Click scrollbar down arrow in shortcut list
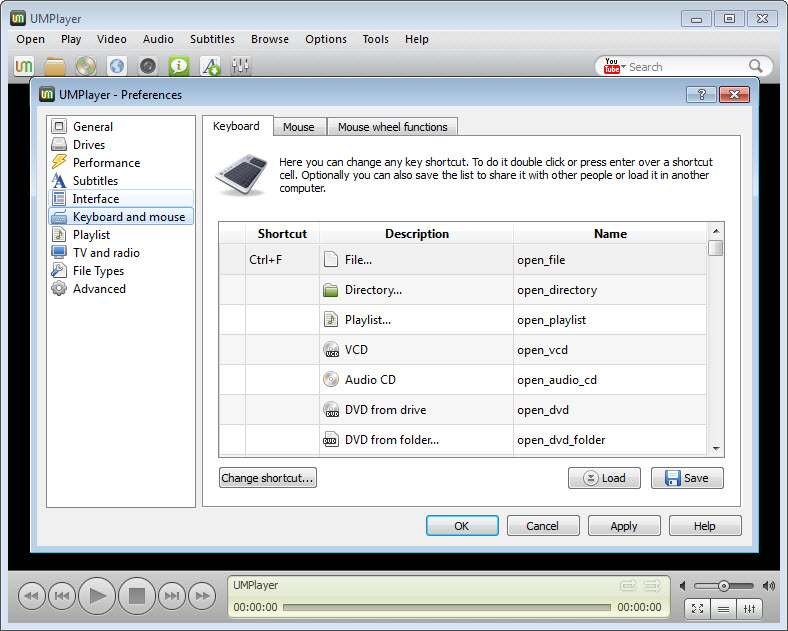 tap(716, 449)
